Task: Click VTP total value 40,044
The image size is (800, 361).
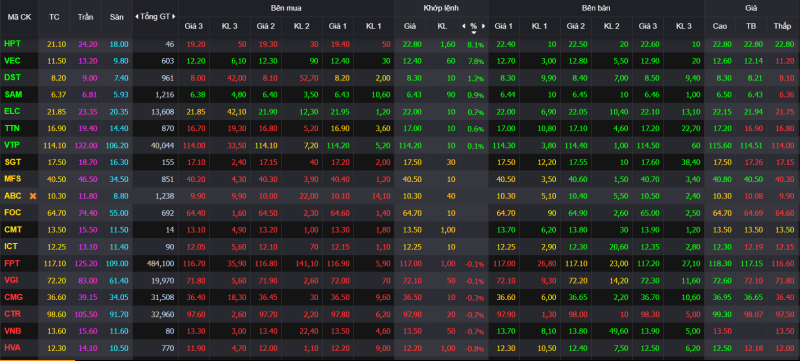Action: pos(163,146)
